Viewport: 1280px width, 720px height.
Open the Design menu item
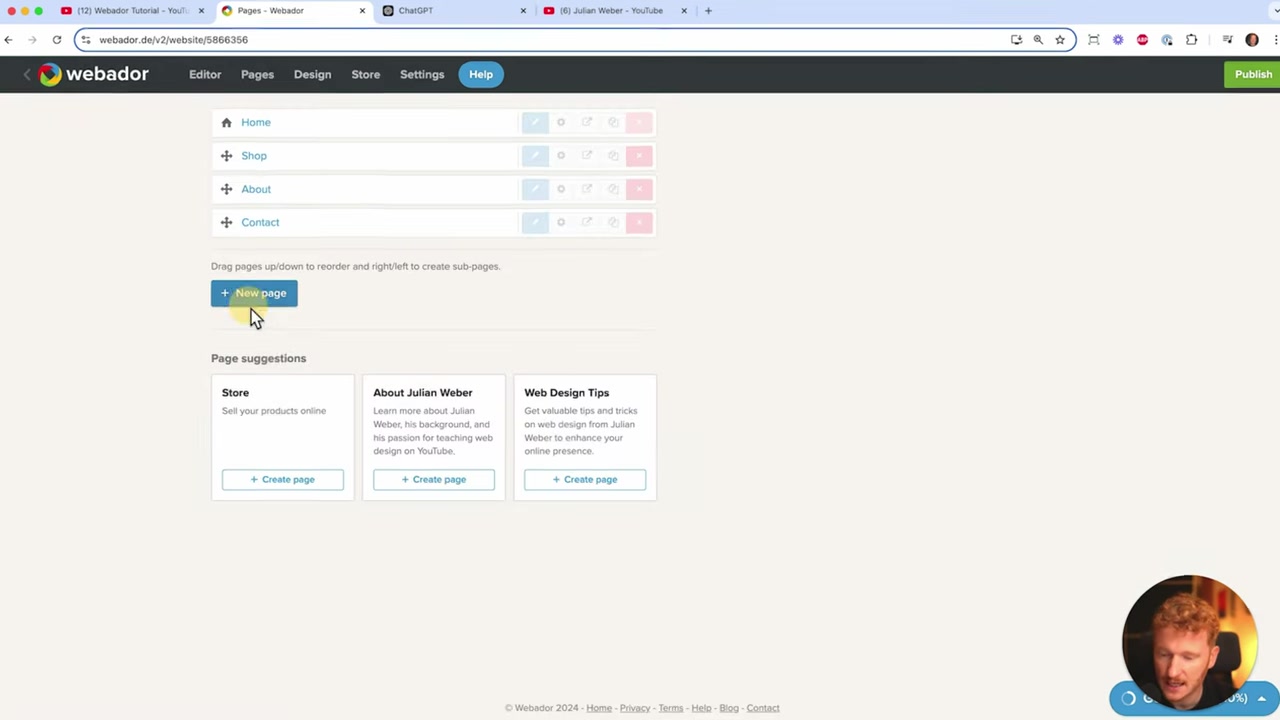coord(312,74)
